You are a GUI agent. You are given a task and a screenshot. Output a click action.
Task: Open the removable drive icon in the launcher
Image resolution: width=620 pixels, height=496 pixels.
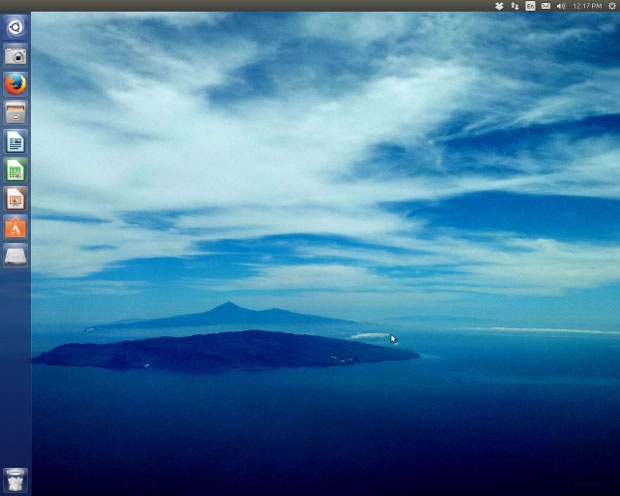pyautogui.click(x=15, y=256)
